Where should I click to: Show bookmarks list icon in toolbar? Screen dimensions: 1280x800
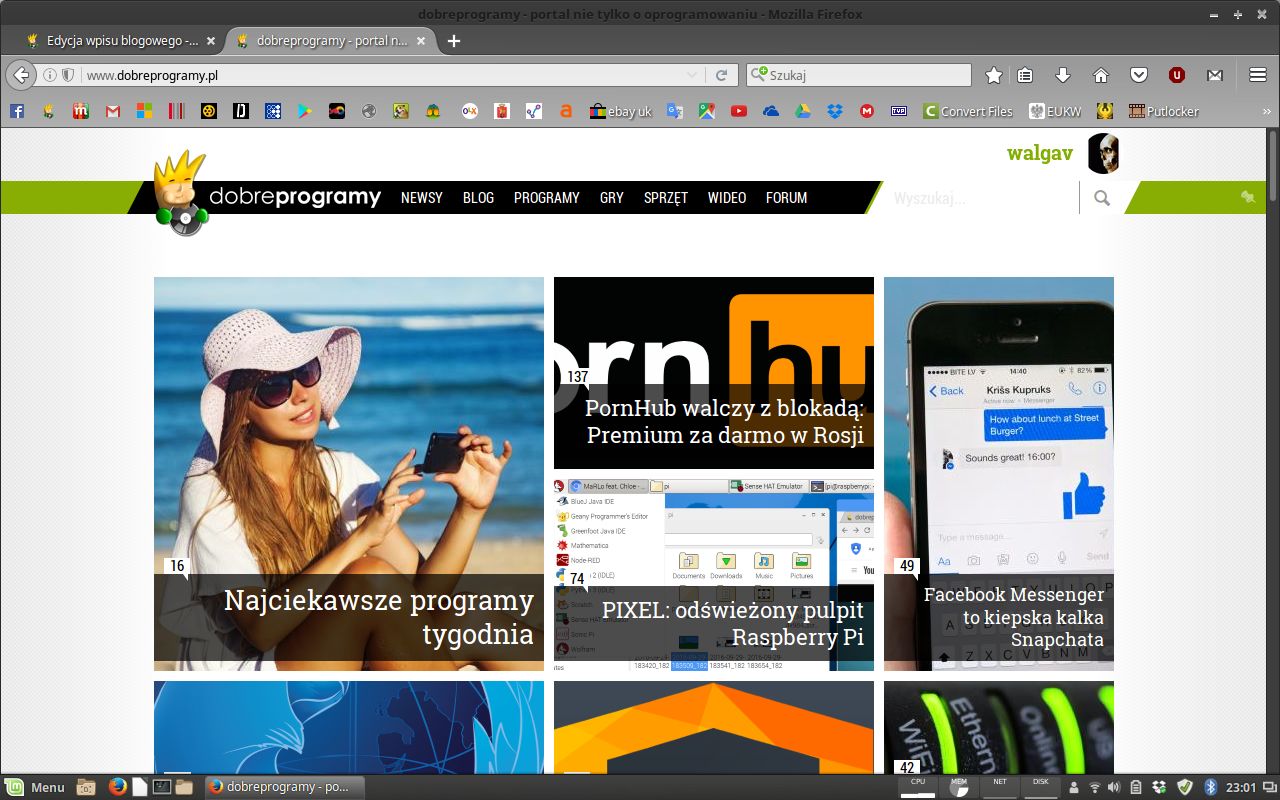1025,75
